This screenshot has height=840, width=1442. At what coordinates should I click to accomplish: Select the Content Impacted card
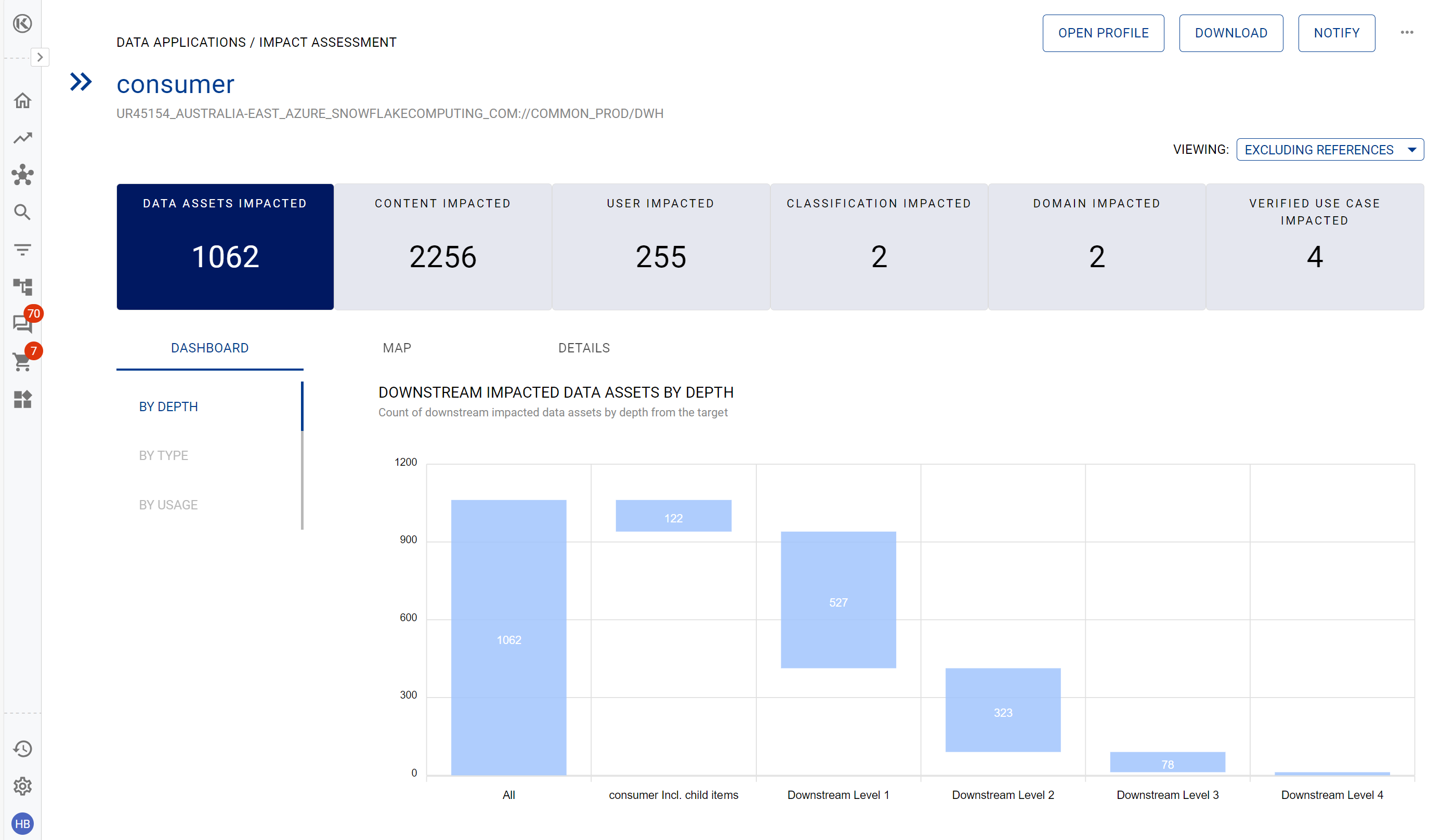coord(443,246)
